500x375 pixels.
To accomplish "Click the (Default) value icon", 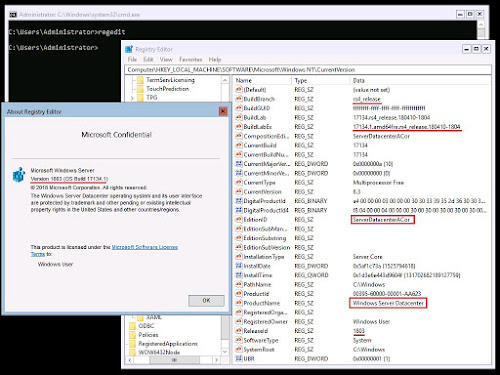I will point(239,90).
